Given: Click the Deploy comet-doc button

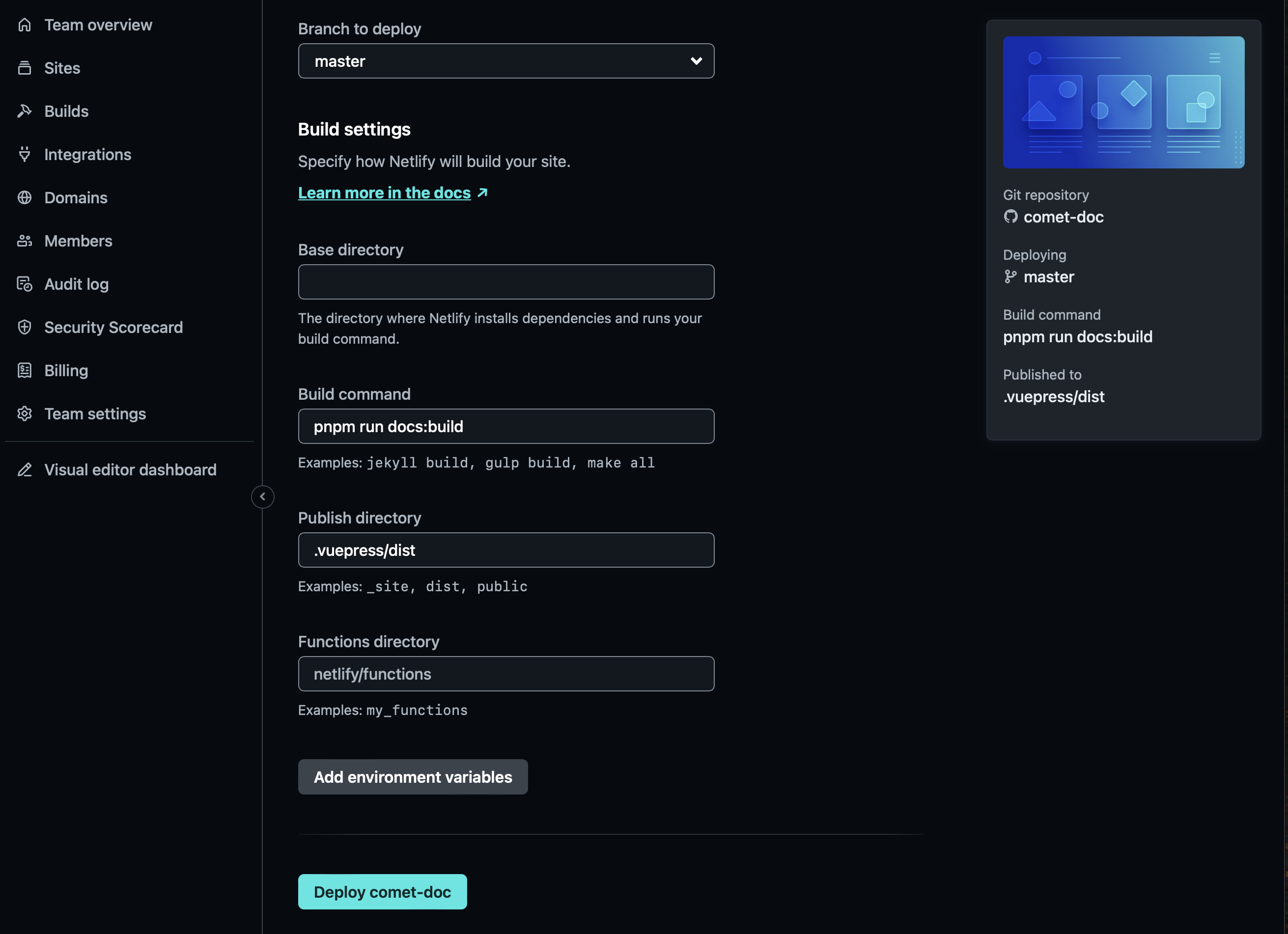Looking at the screenshot, I should tap(382, 892).
